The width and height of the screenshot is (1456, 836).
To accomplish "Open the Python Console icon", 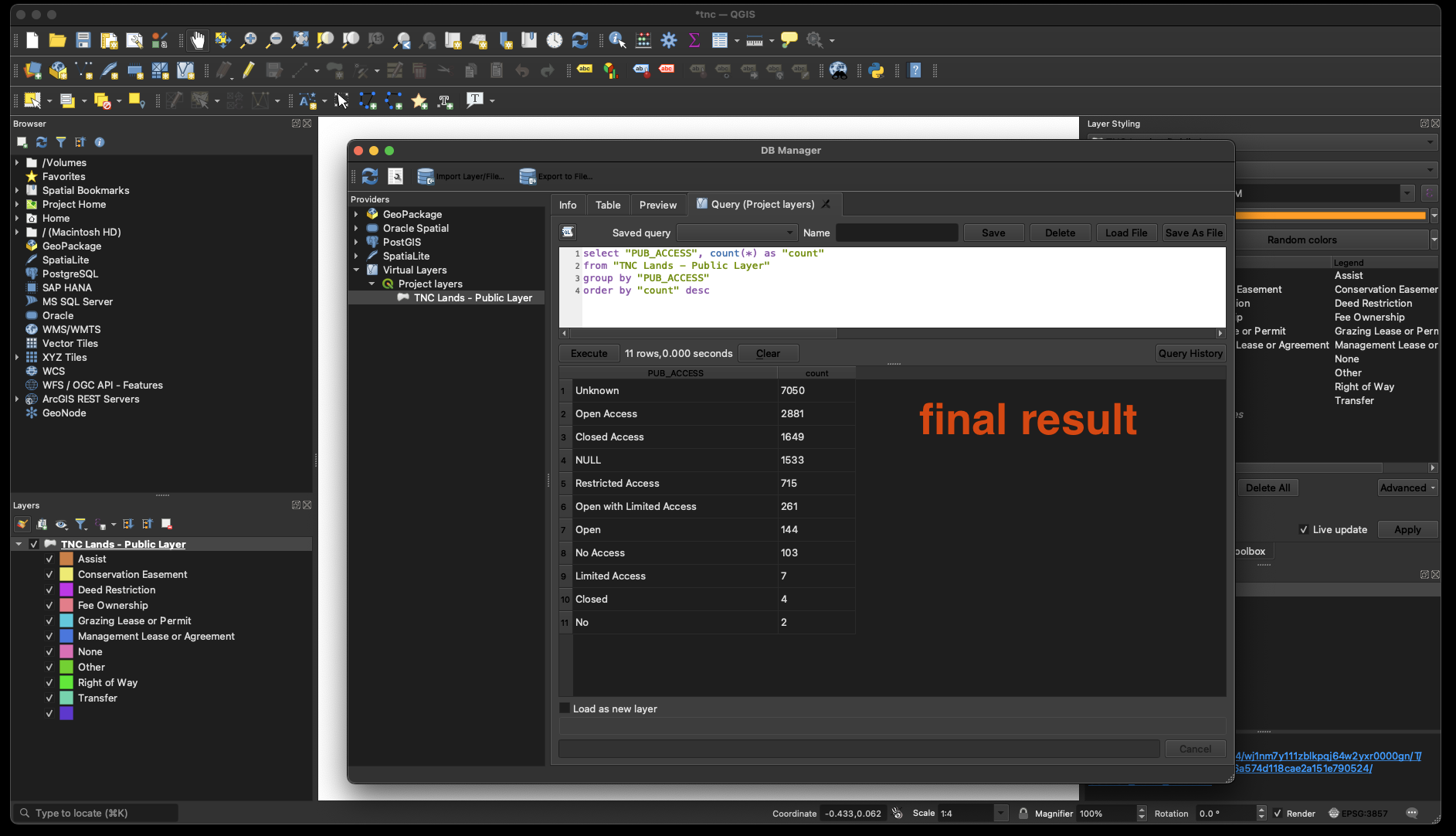I will pyautogui.click(x=876, y=70).
